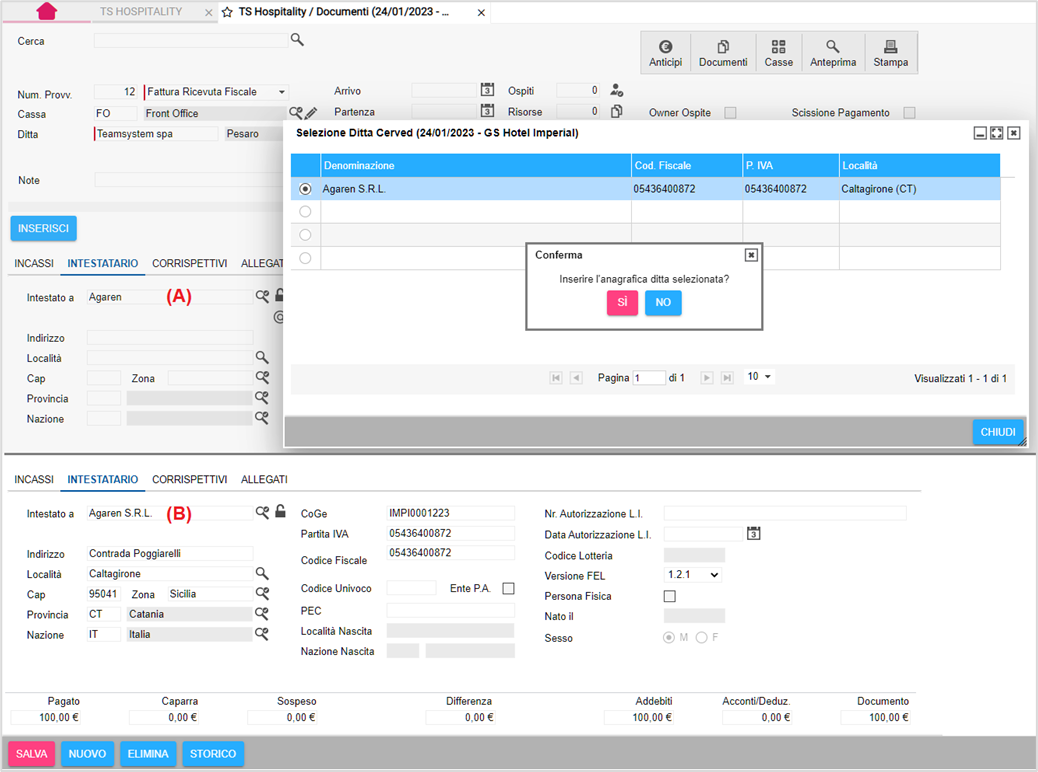Click the INSERISCI button

click(x=44, y=228)
